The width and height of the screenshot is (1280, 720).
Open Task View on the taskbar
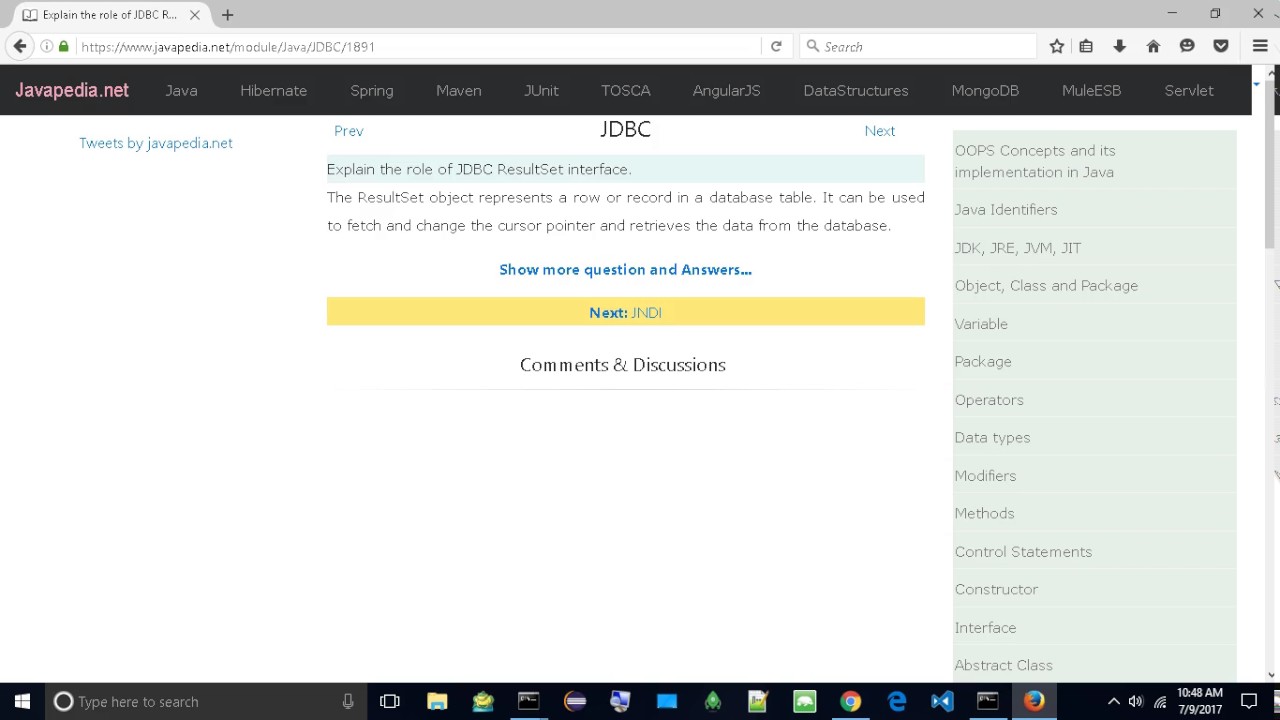pyautogui.click(x=390, y=702)
